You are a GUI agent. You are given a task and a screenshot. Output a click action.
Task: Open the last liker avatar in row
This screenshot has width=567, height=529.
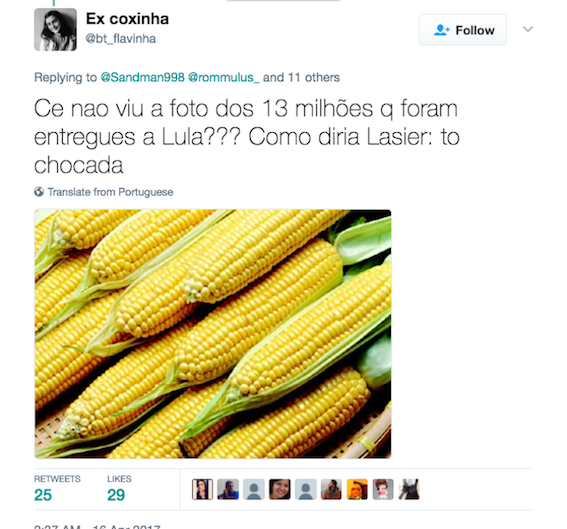click(x=409, y=489)
